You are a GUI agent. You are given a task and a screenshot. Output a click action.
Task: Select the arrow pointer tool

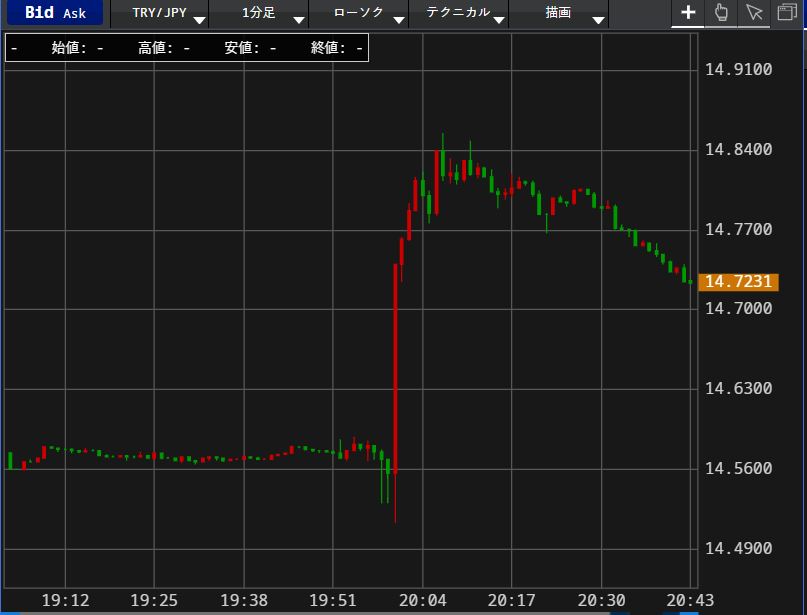(x=754, y=13)
